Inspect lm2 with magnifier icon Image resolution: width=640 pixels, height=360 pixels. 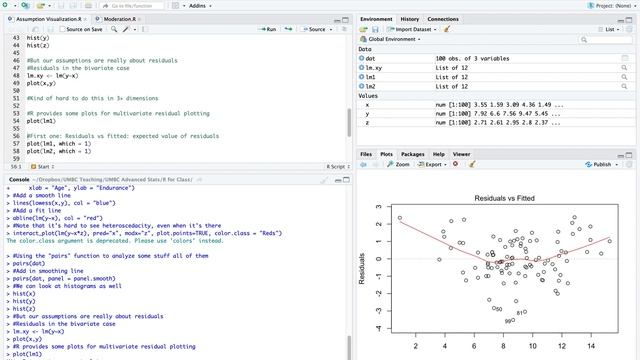[x=624, y=86]
